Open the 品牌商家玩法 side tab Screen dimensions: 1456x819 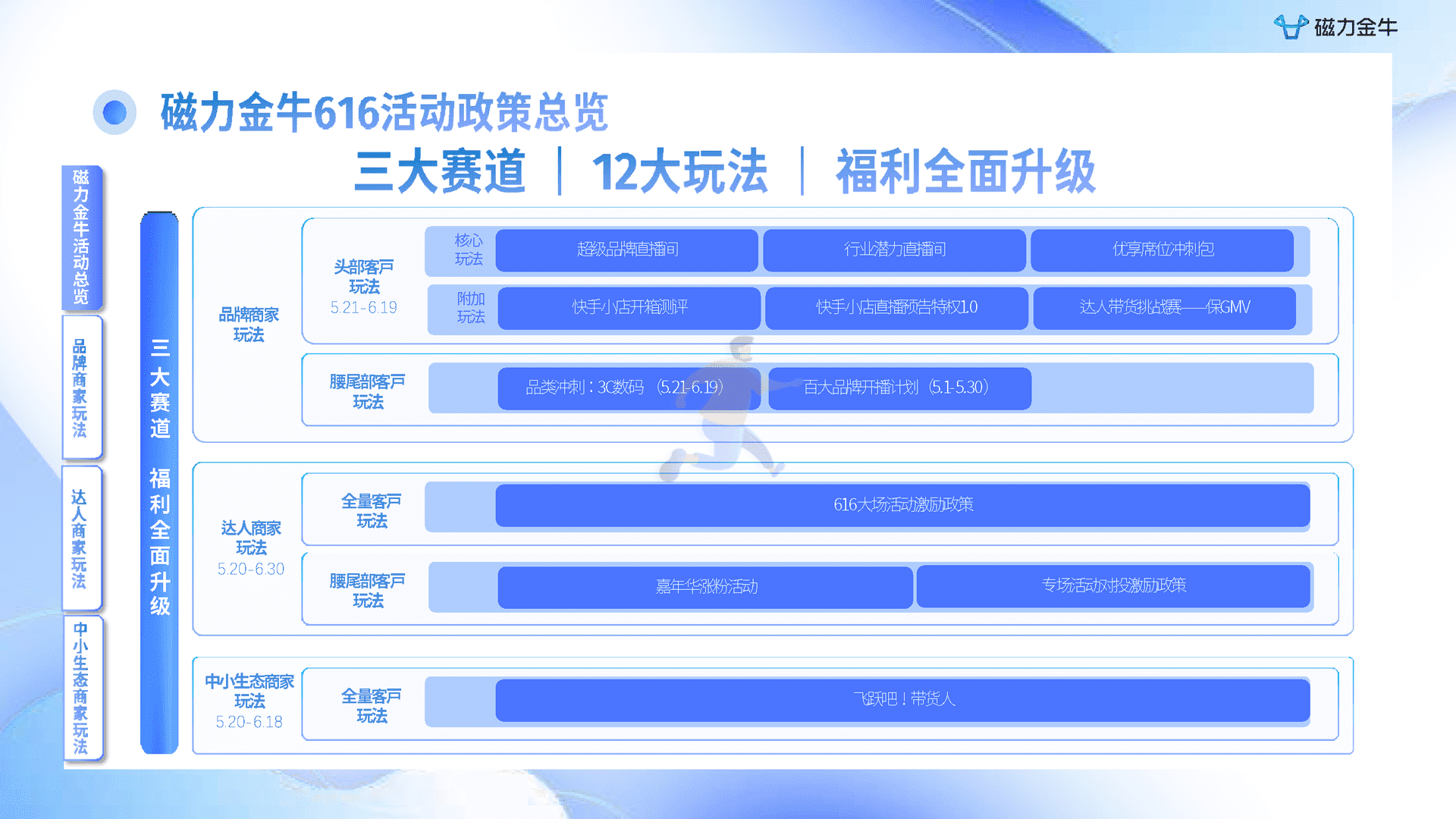[x=81, y=388]
